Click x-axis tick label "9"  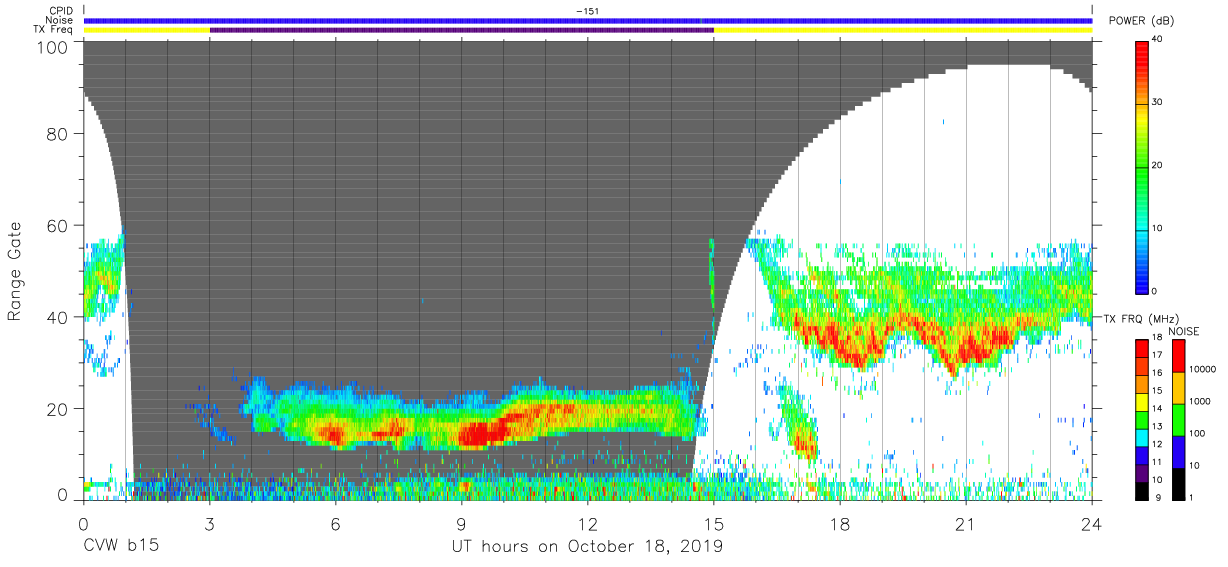[461, 524]
